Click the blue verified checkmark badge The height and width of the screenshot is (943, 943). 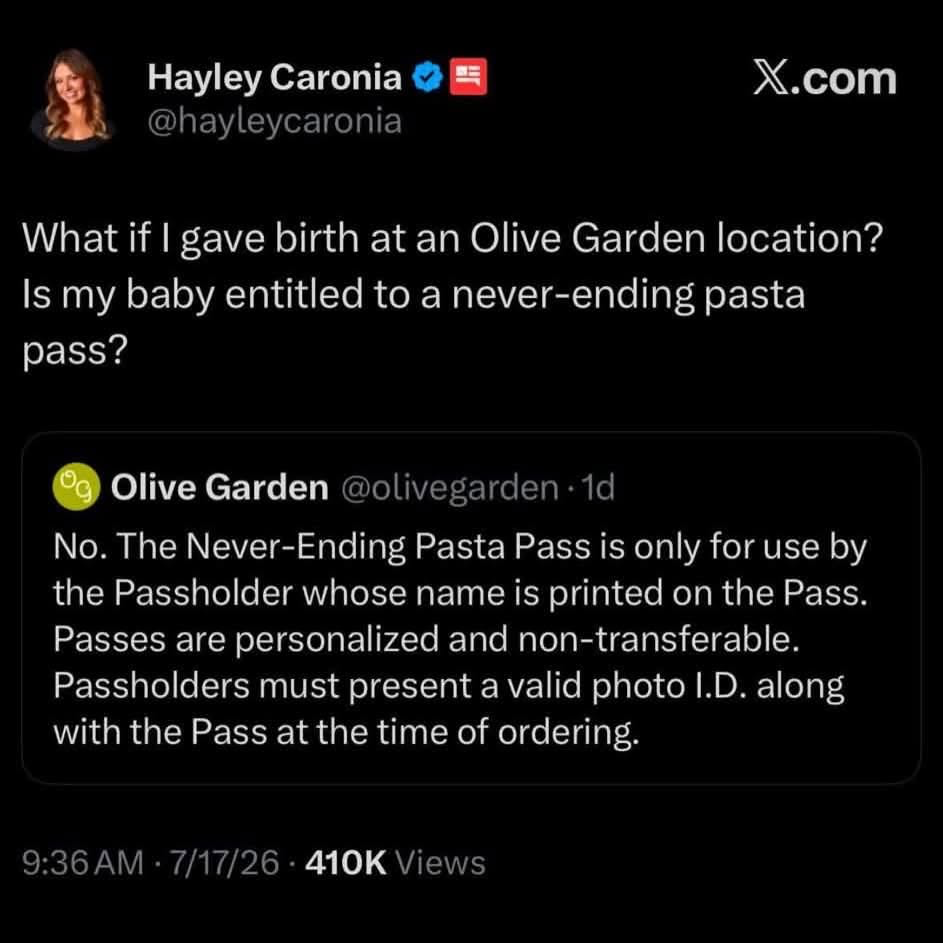pyautogui.click(x=428, y=78)
